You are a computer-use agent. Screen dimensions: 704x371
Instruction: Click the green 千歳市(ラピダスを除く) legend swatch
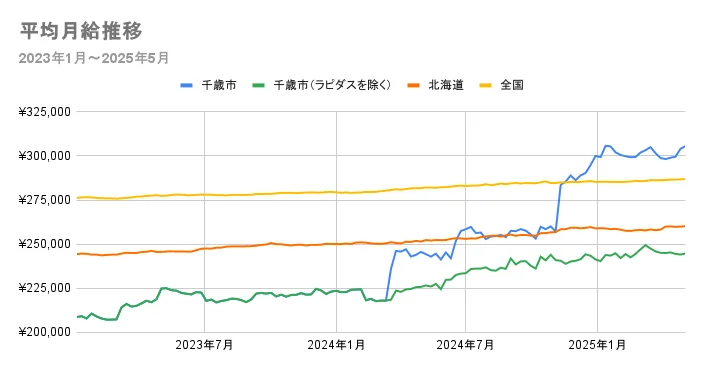click(259, 85)
